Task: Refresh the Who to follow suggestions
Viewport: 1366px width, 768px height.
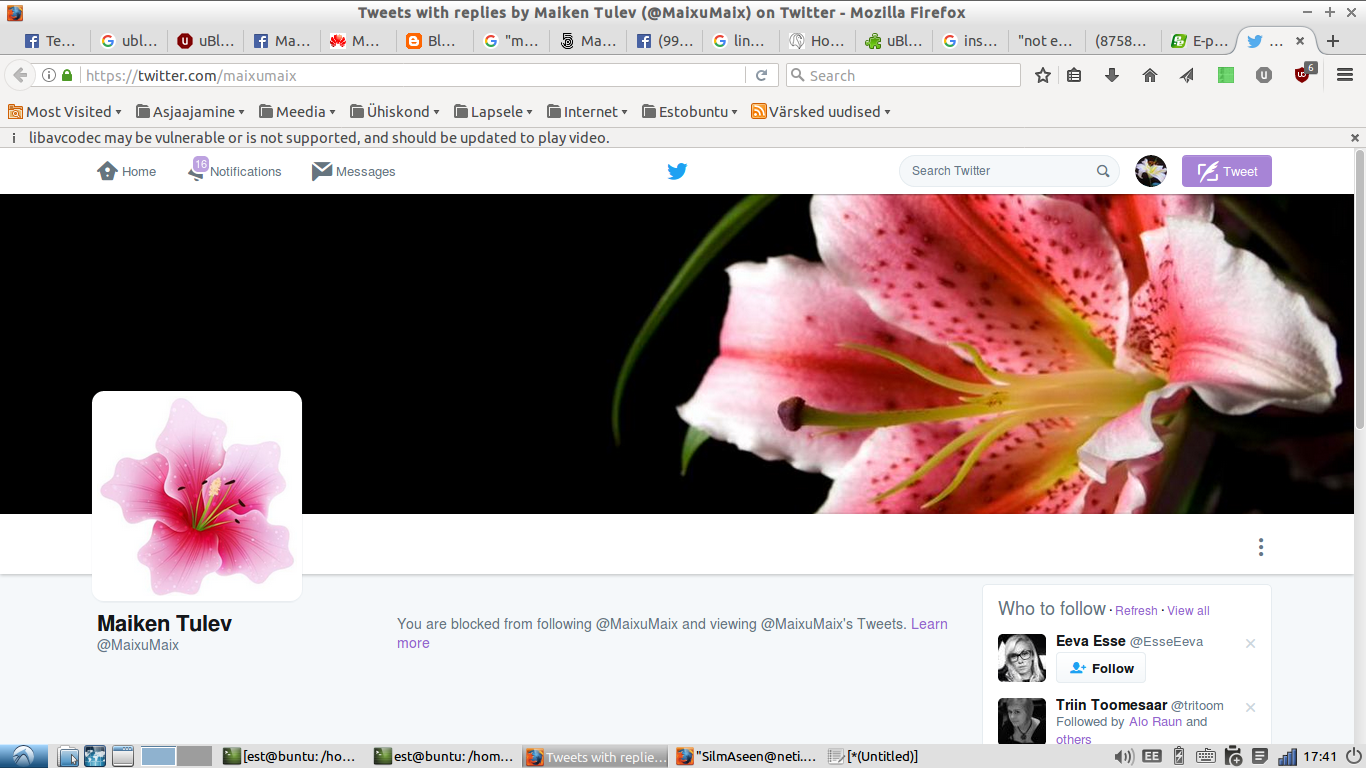Action: coord(1136,611)
